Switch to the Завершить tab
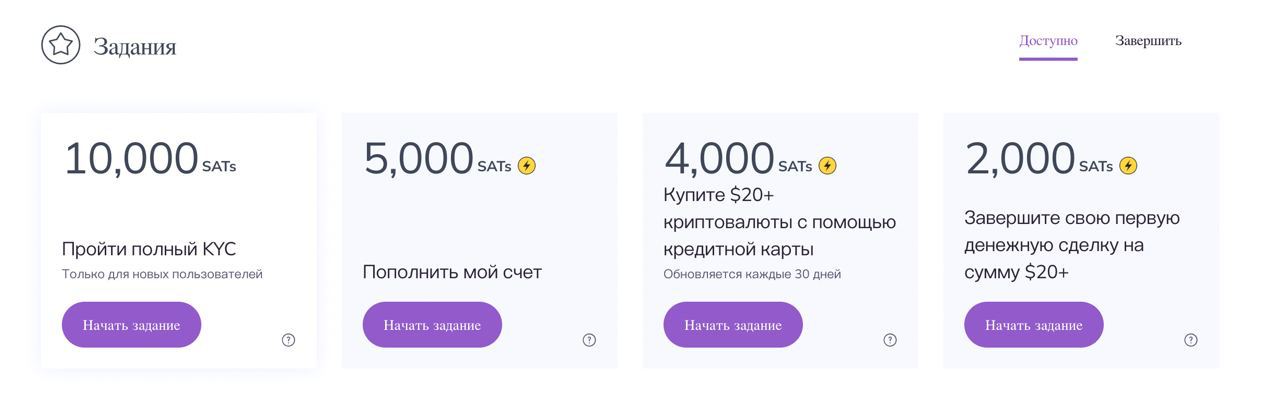 1148,41
